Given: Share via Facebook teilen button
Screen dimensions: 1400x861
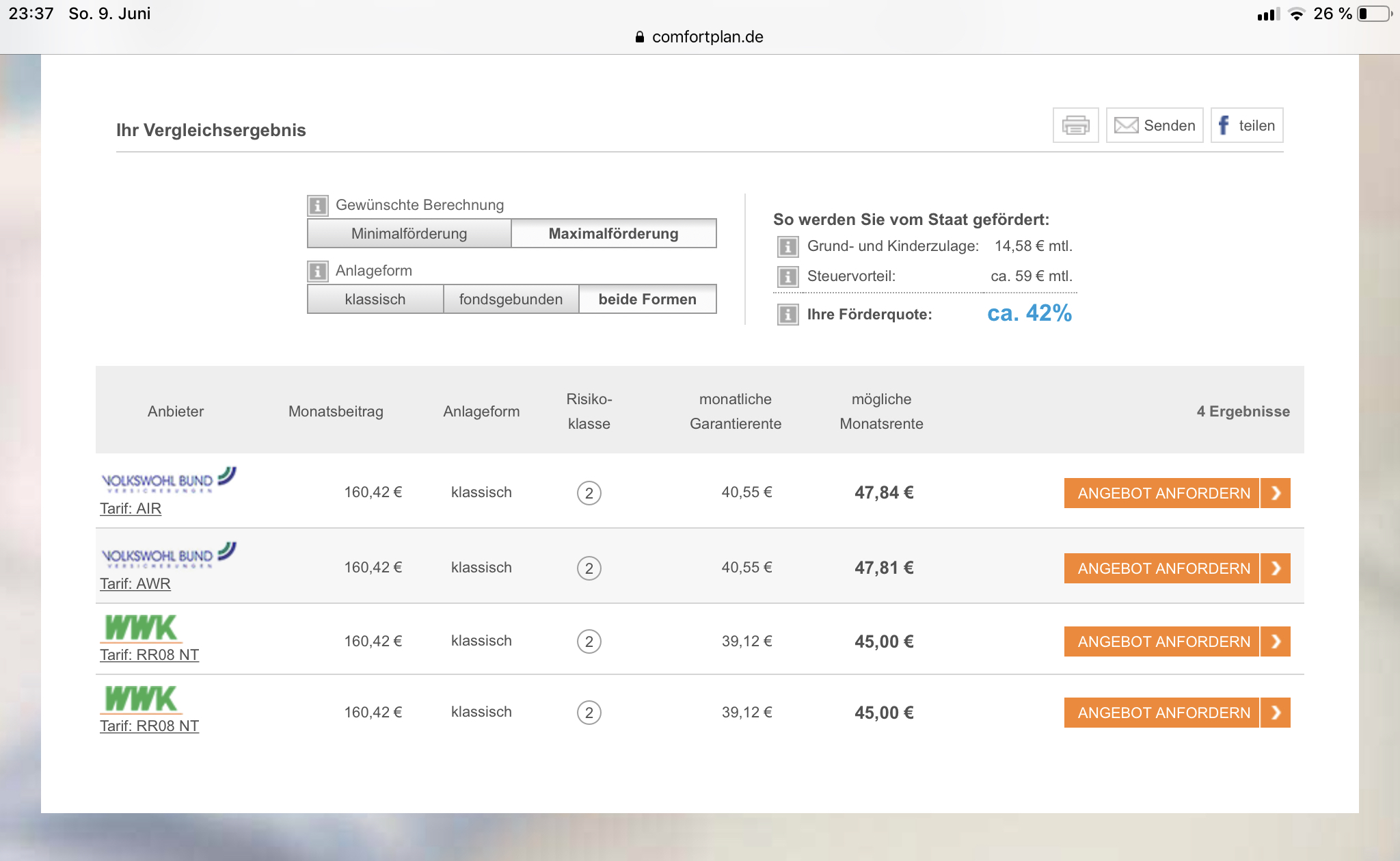Looking at the screenshot, I should click(x=1246, y=125).
